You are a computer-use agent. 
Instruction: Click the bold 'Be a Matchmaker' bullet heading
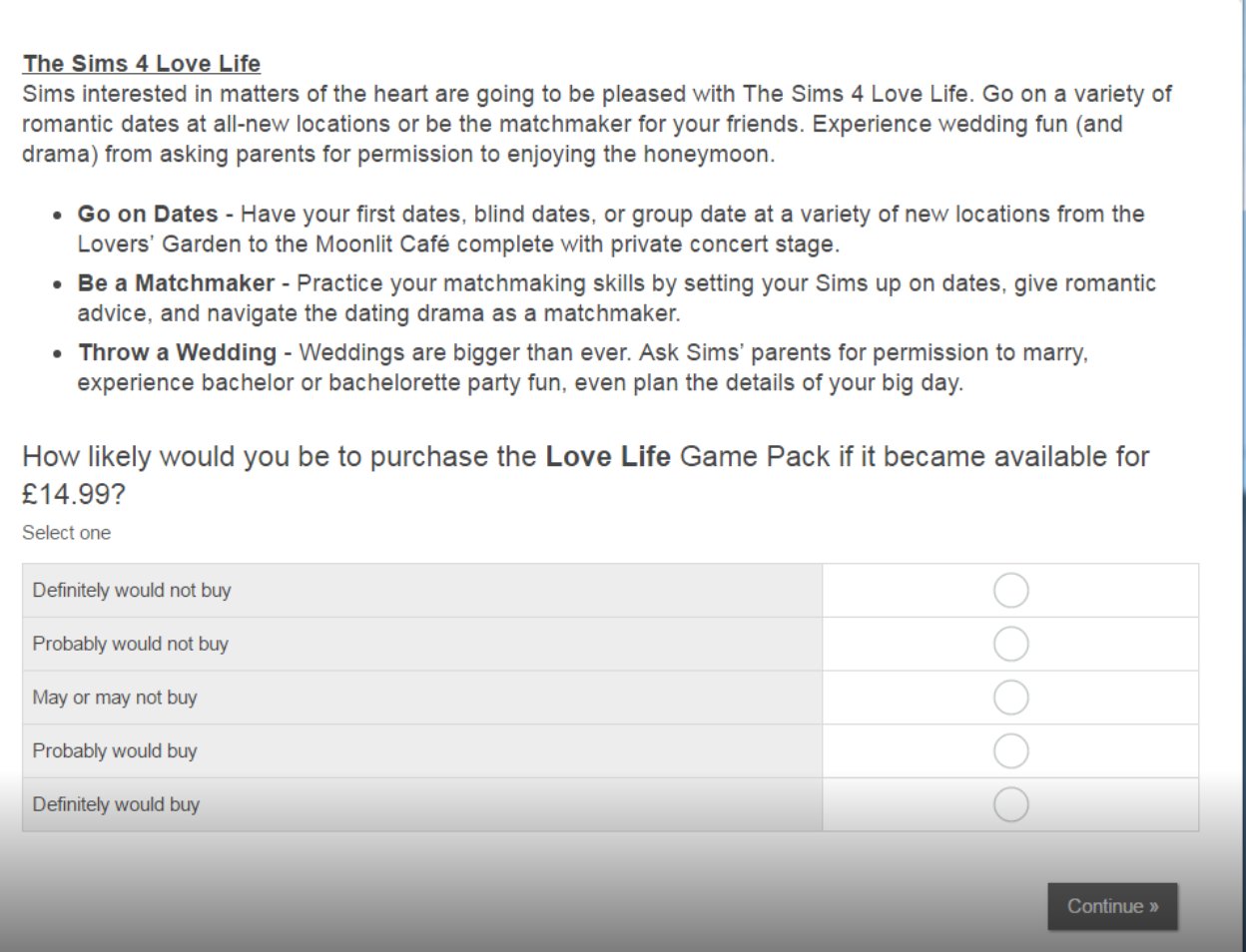pyautogui.click(x=176, y=283)
